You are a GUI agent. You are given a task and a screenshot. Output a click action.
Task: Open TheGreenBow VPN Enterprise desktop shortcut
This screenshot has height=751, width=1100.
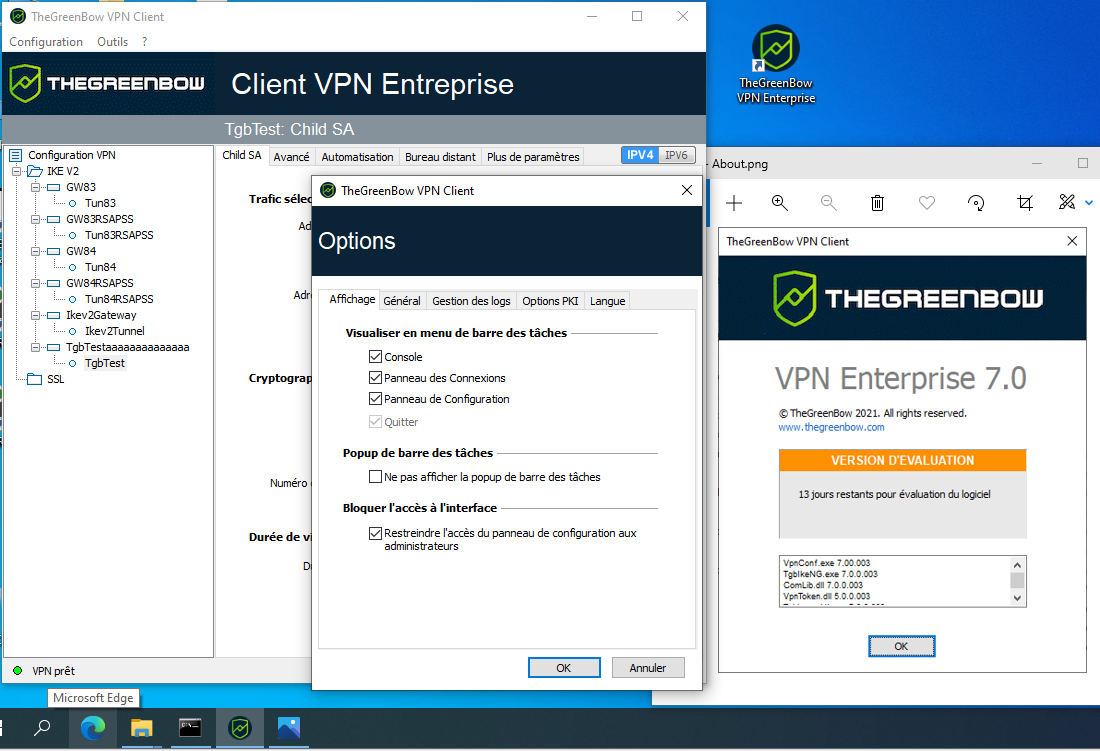[x=776, y=65]
